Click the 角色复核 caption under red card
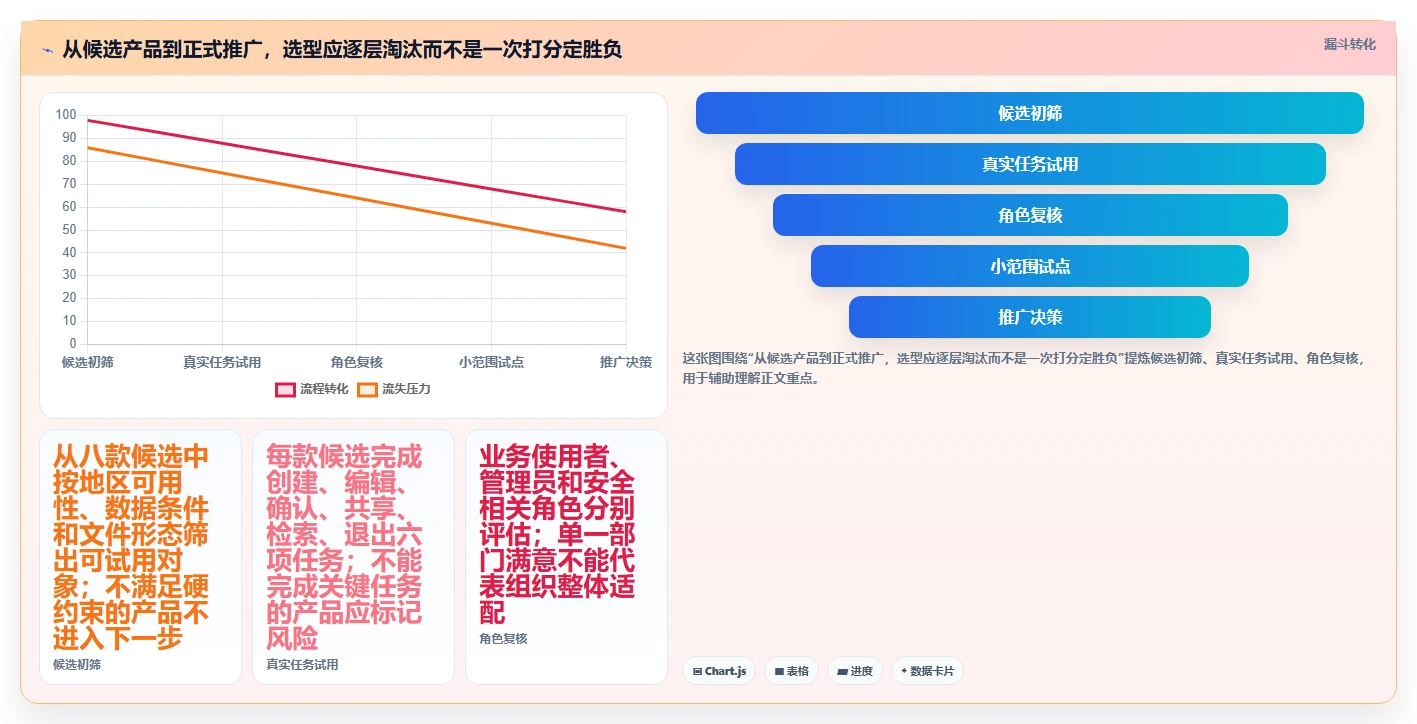The image size is (1417, 724). pos(503,638)
